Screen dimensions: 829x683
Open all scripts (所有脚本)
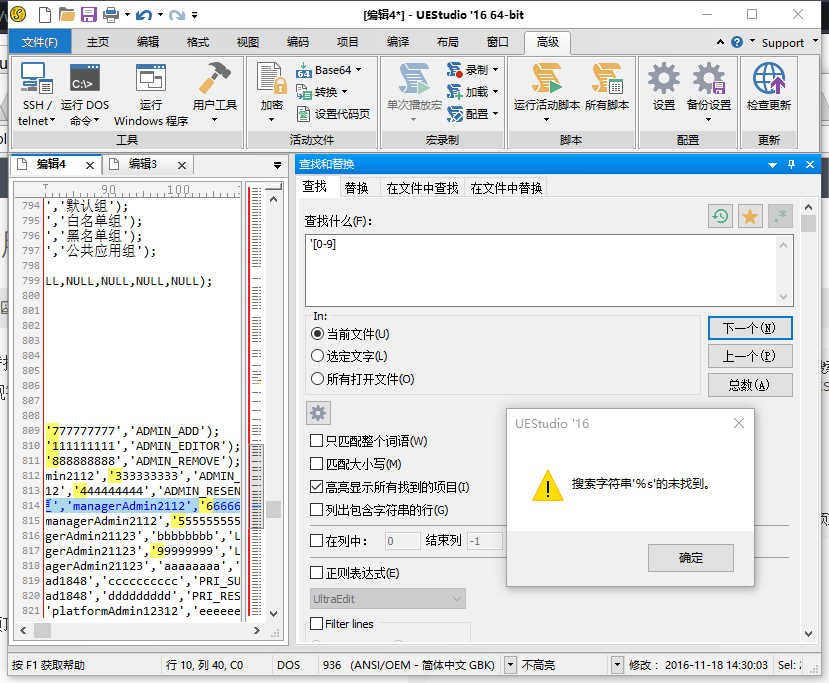tap(607, 87)
